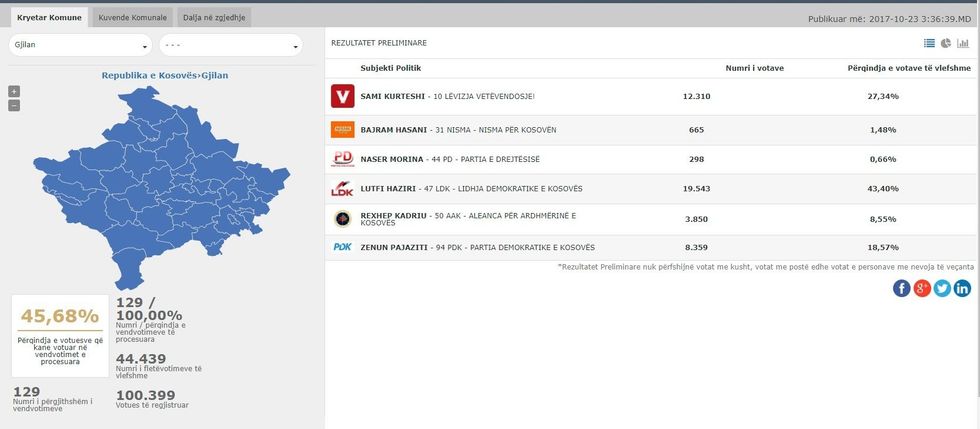Viewport: 980px width, 429px height.
Task: Share results on LinkedIn
Action: [962, 288]
